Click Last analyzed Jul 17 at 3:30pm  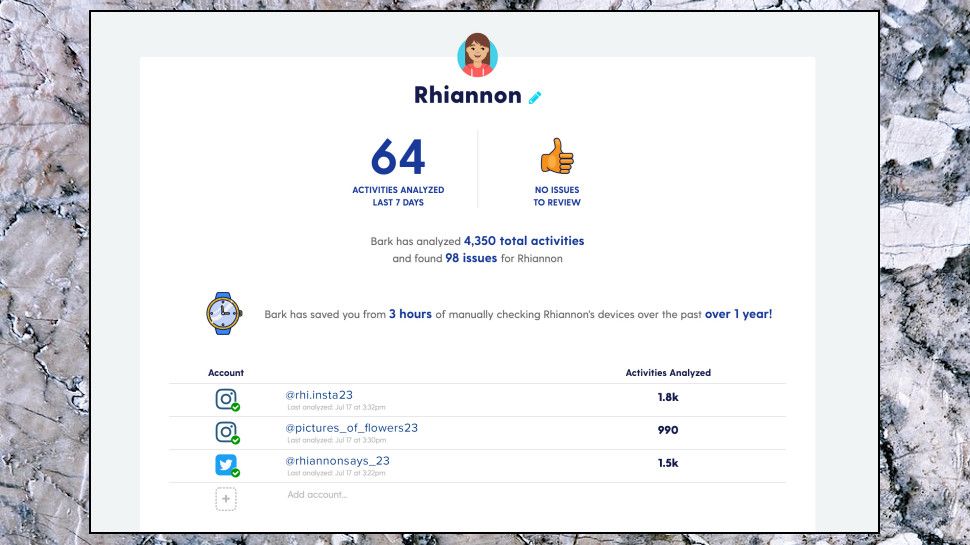[337, 440]
